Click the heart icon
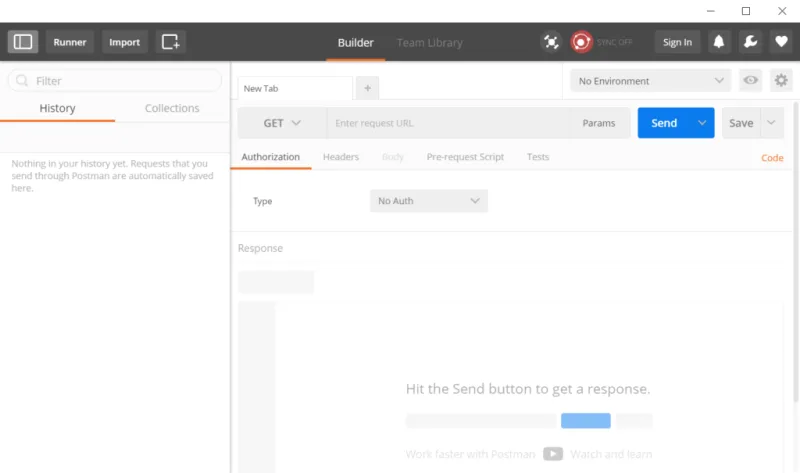The image size is (800, 473). [x=781, y=42]
